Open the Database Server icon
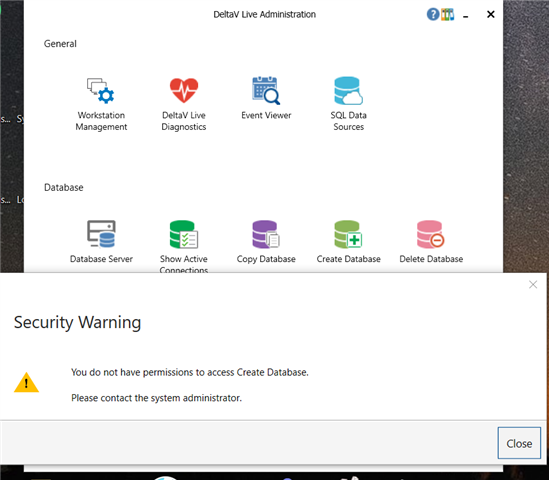This screenshot has width=549, height=480. tap(101, 234)
